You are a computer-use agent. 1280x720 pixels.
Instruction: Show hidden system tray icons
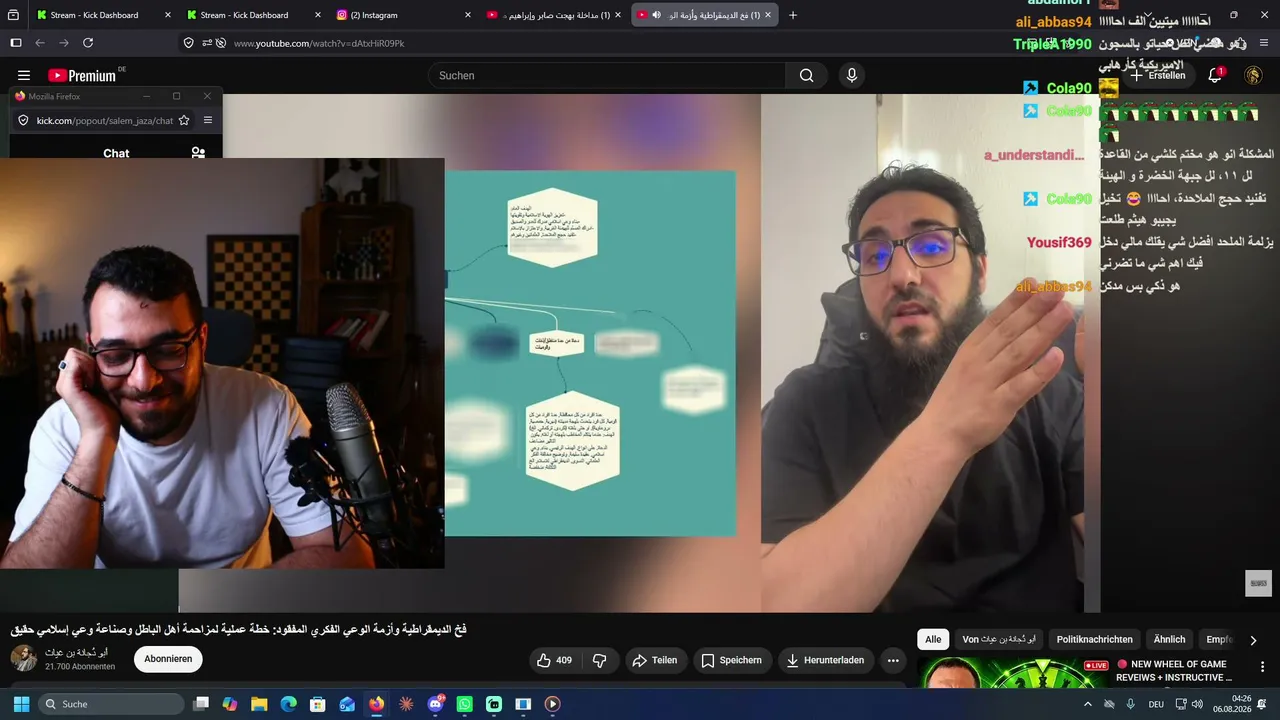pyautogui.click(x=1088, y=704)
